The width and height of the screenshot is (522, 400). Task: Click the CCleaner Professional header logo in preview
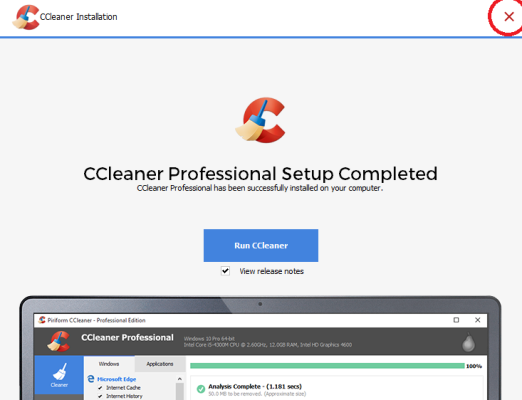[59, 341]
